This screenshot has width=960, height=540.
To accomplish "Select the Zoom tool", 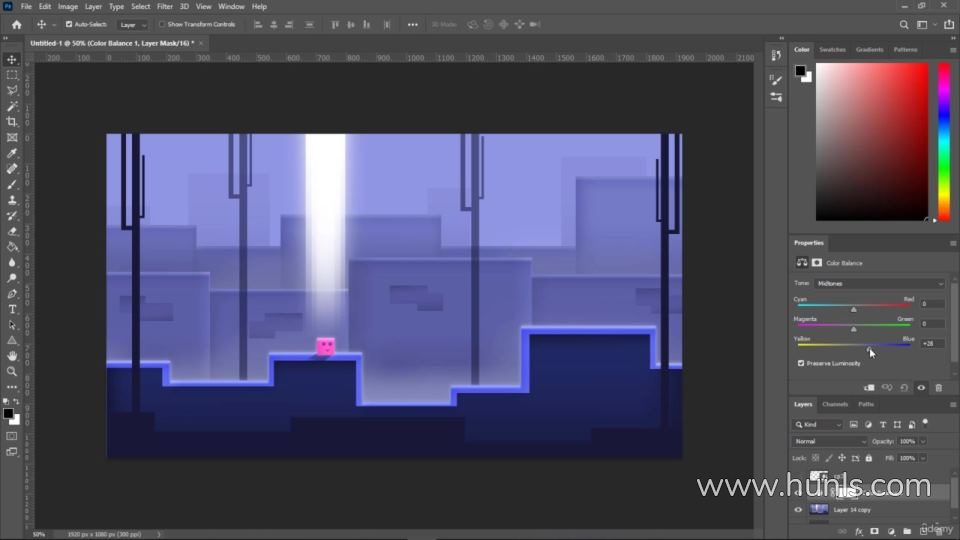I will 12,372.
